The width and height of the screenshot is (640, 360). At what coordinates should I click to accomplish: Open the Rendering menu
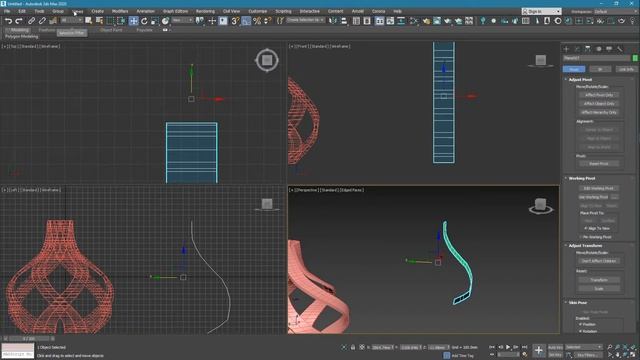pos(205,11)
